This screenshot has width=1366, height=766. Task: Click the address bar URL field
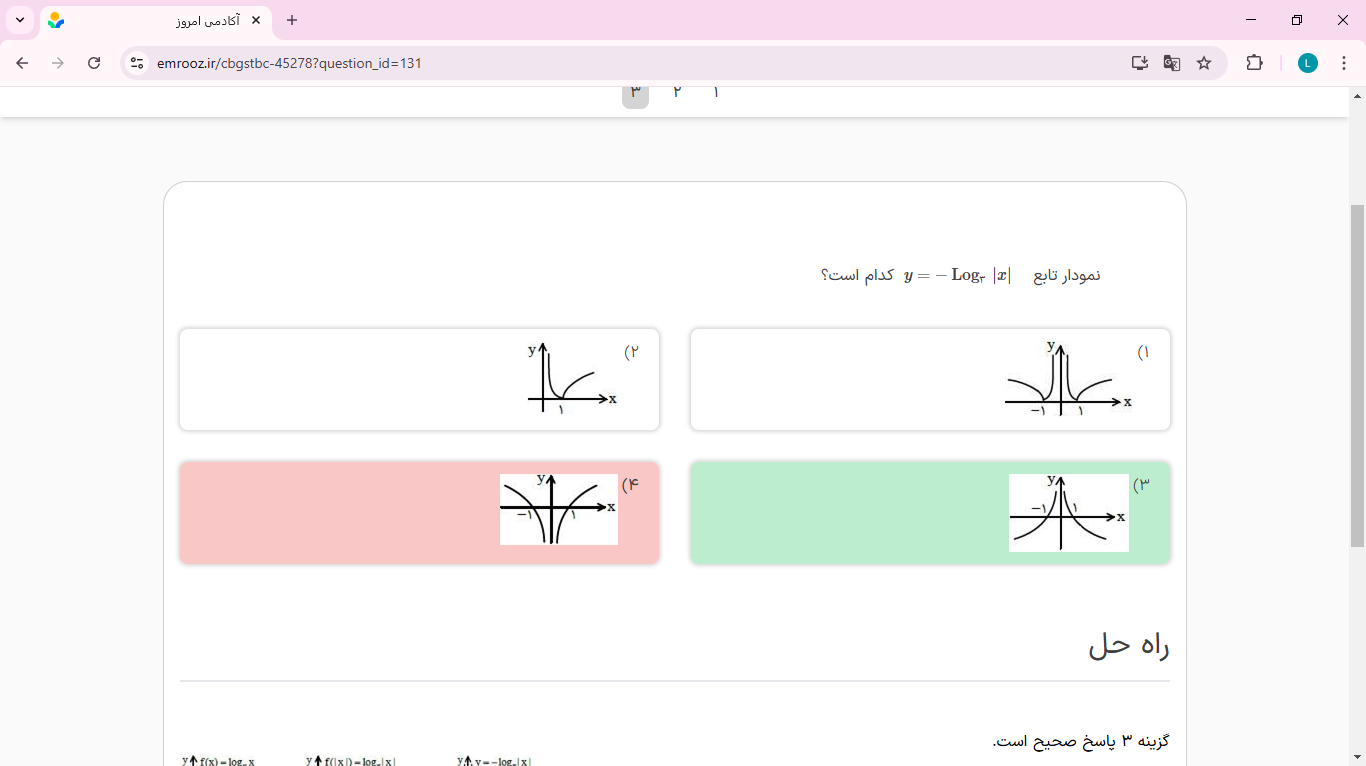(600, 63)
